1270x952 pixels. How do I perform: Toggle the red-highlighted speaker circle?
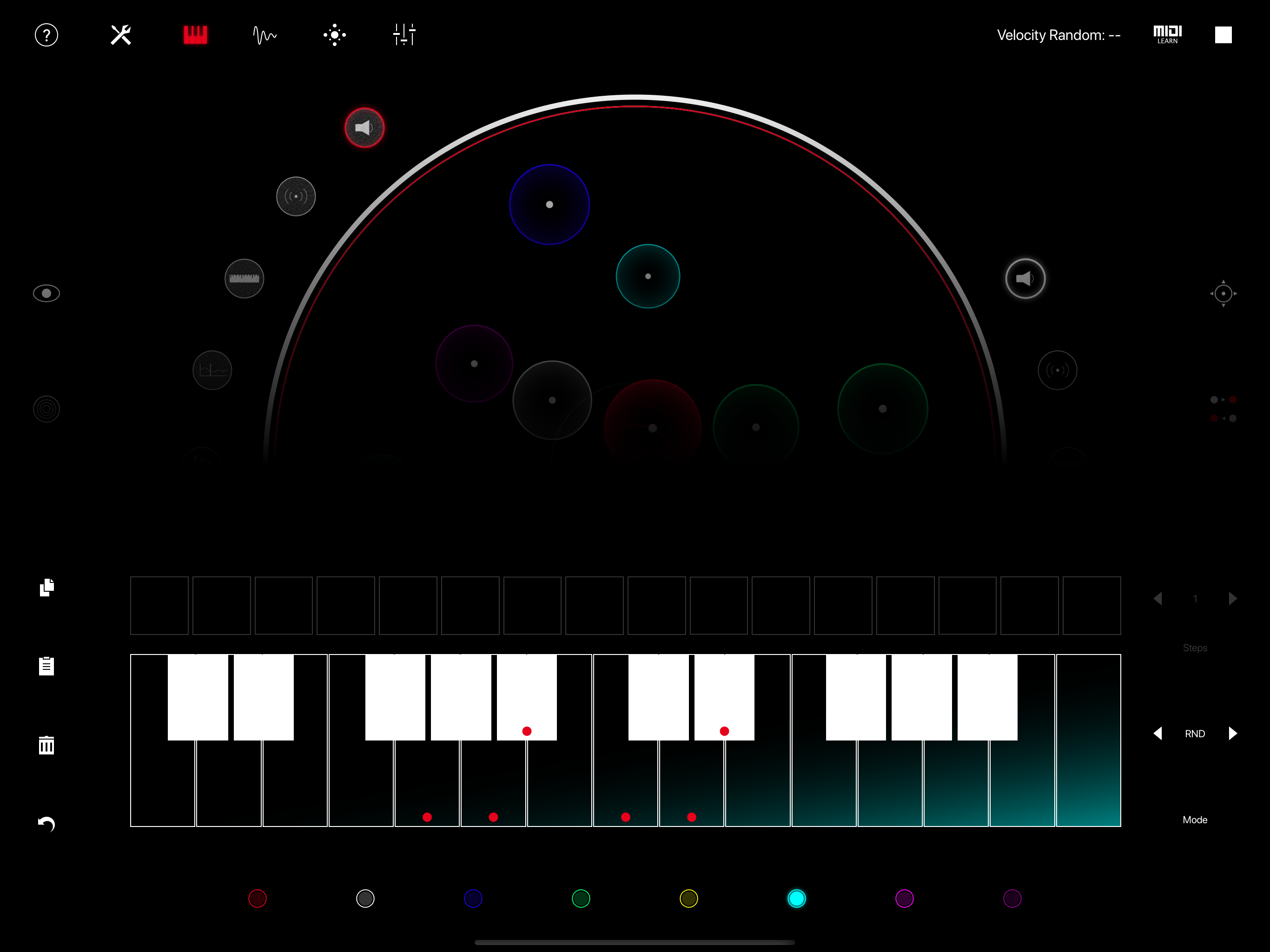tap(364, 127)
